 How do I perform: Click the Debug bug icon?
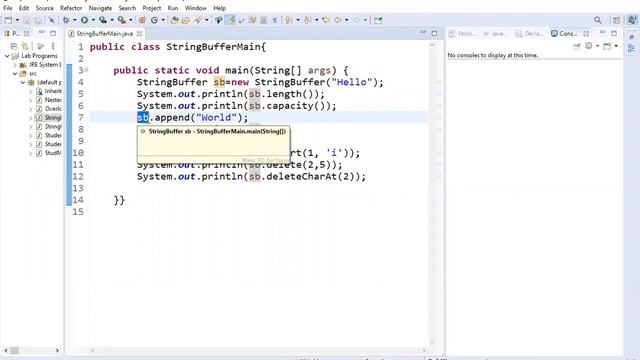point(66,20)
